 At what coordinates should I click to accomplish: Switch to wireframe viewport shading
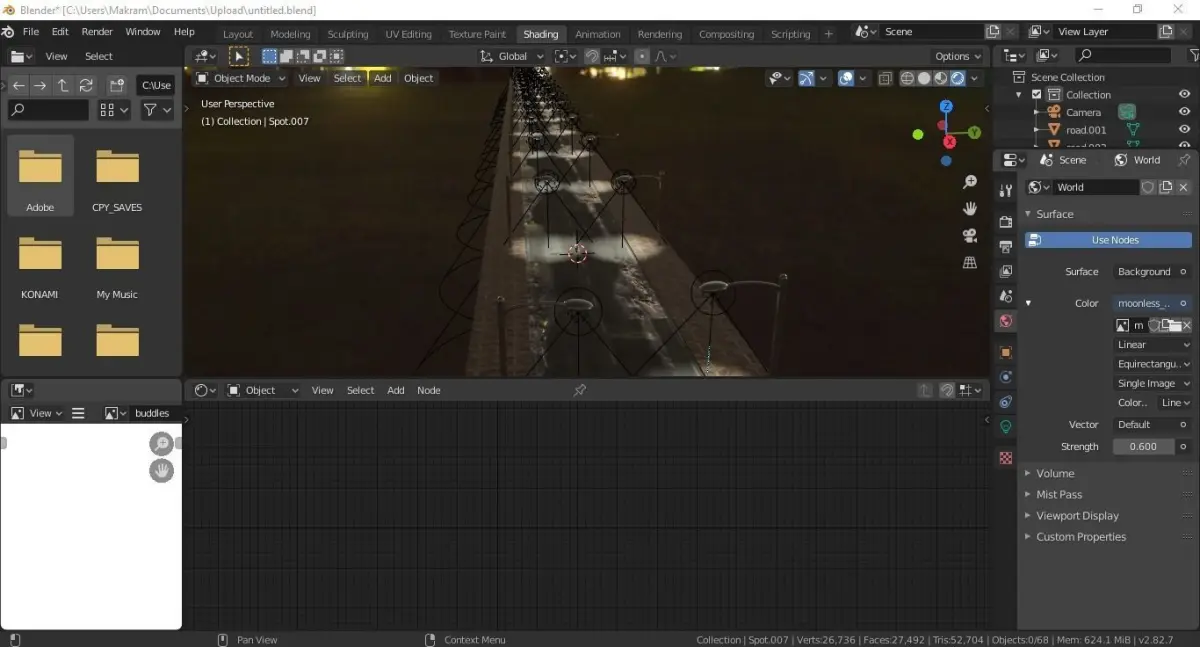coord(907,78)
